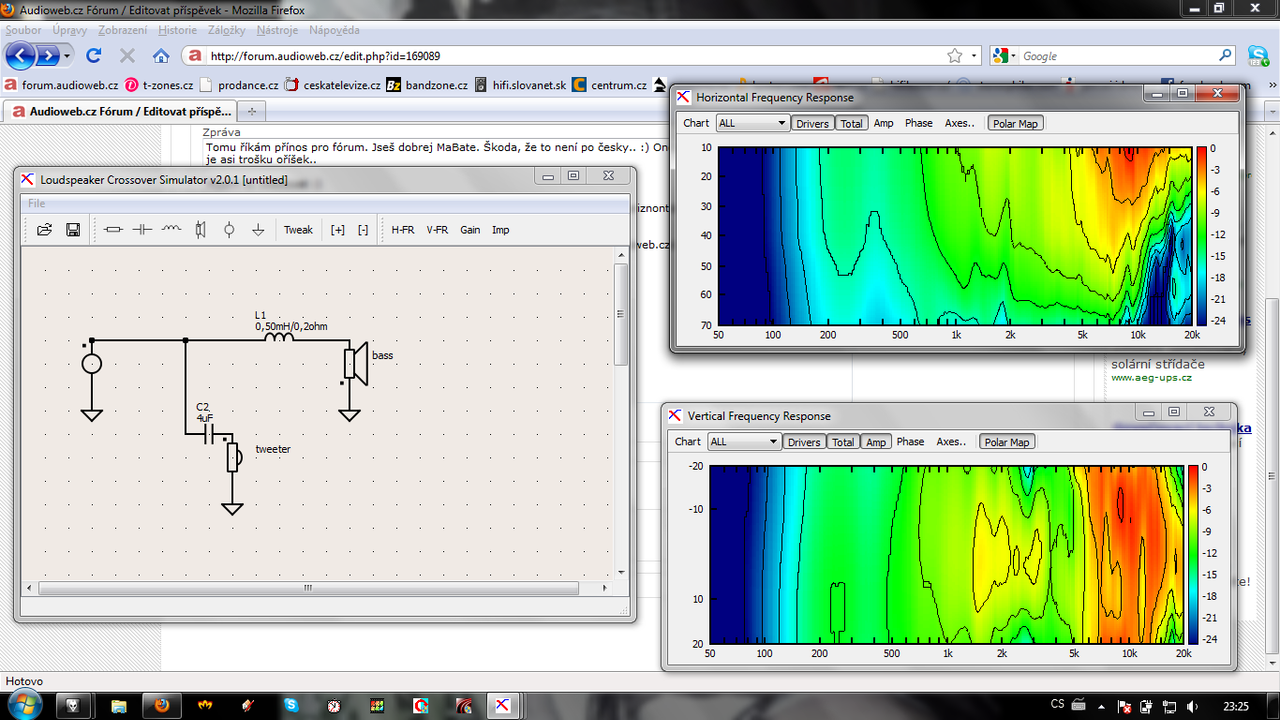Add a driver speaker component from the toolbar
The height and width of the screenshot is (720, 1280).
click(200, 230)
